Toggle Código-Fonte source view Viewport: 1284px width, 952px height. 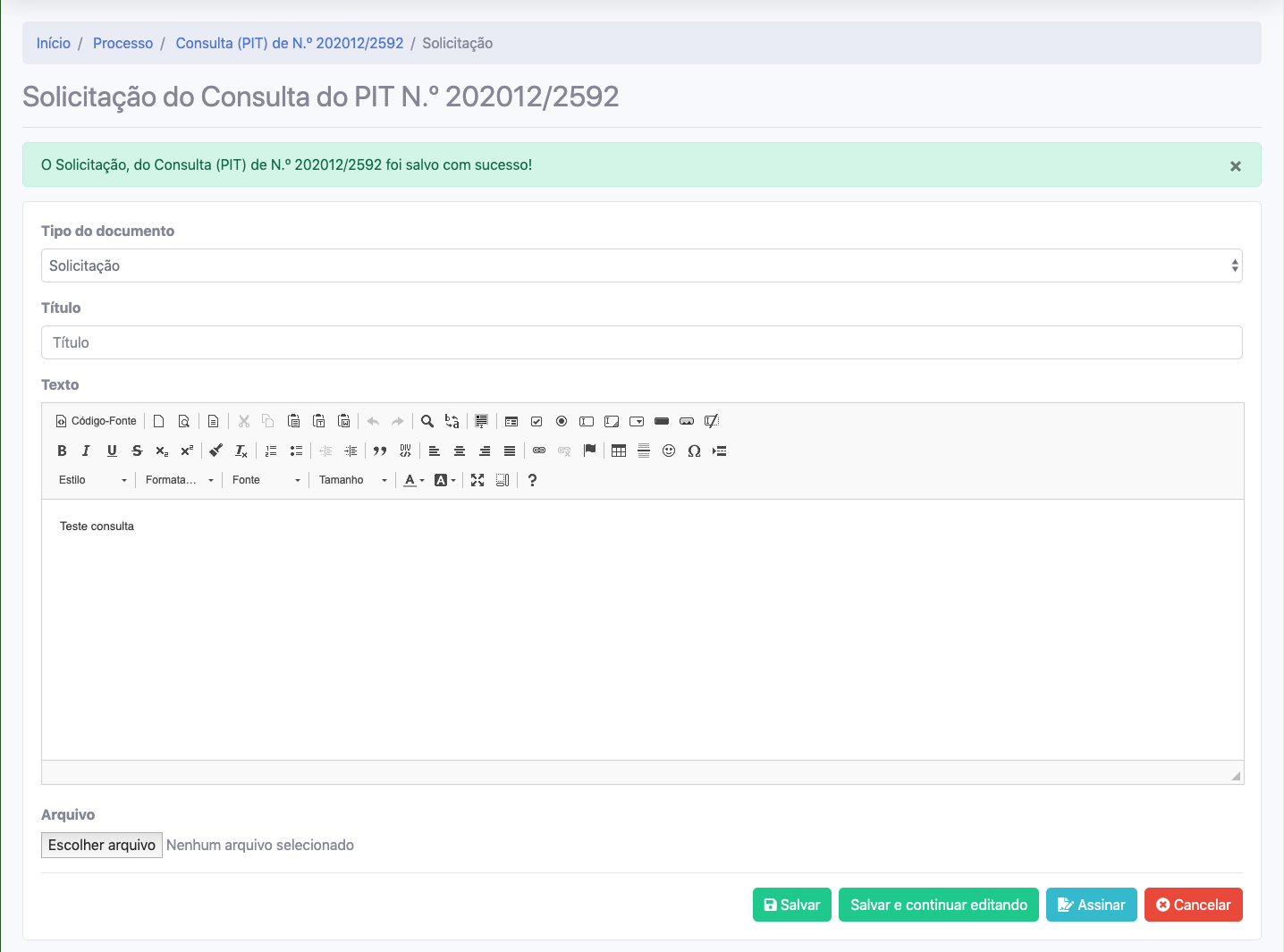pyautogui.click(x=97, y=421)
